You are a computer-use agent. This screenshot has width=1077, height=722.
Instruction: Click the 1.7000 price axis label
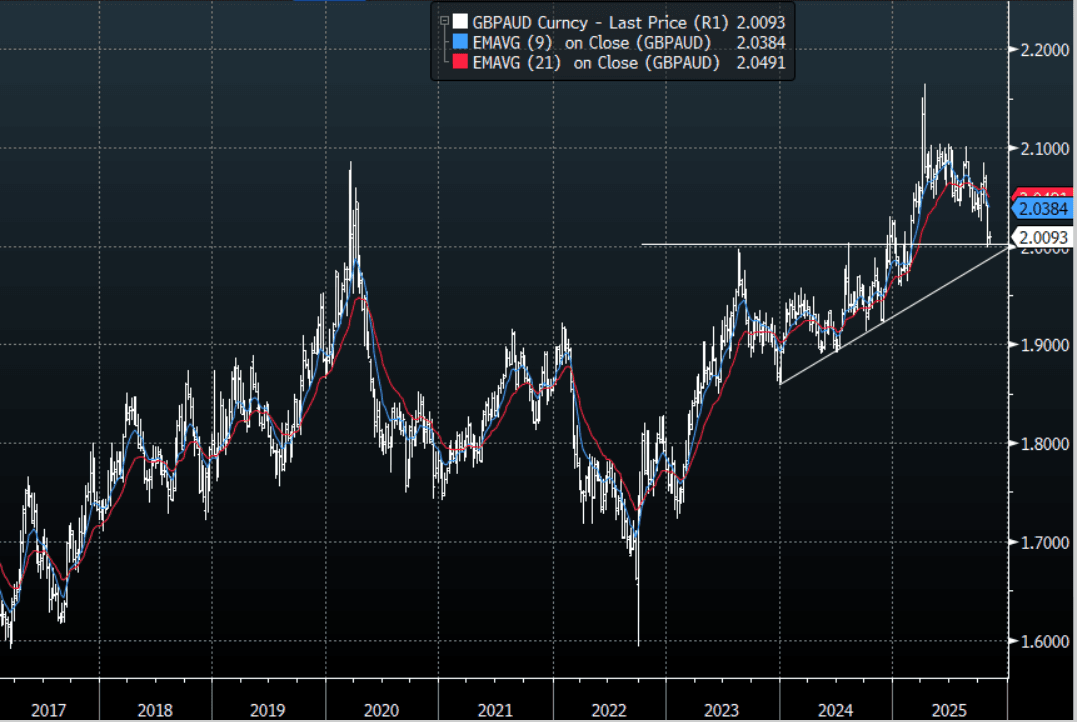pyautogui.click(x=1045, y=543)
